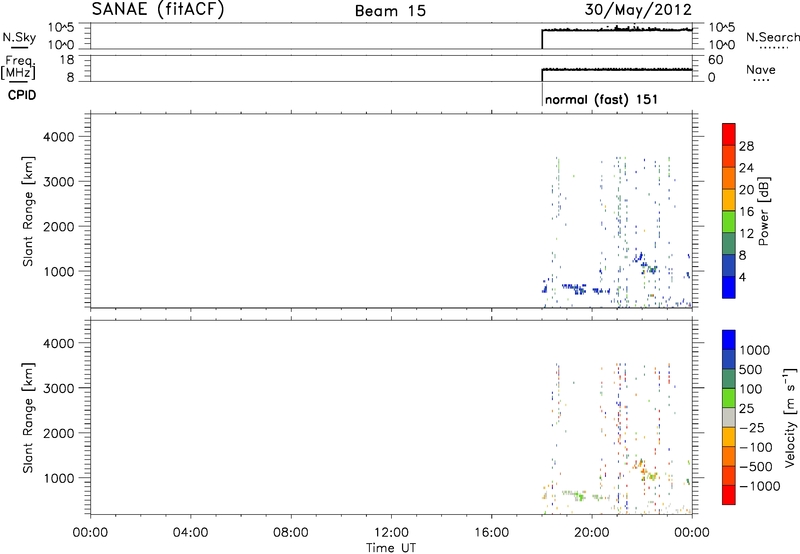Click the 'normal (fast) 151' CPID text
800x554 pixels.
[x=601, y=99]
